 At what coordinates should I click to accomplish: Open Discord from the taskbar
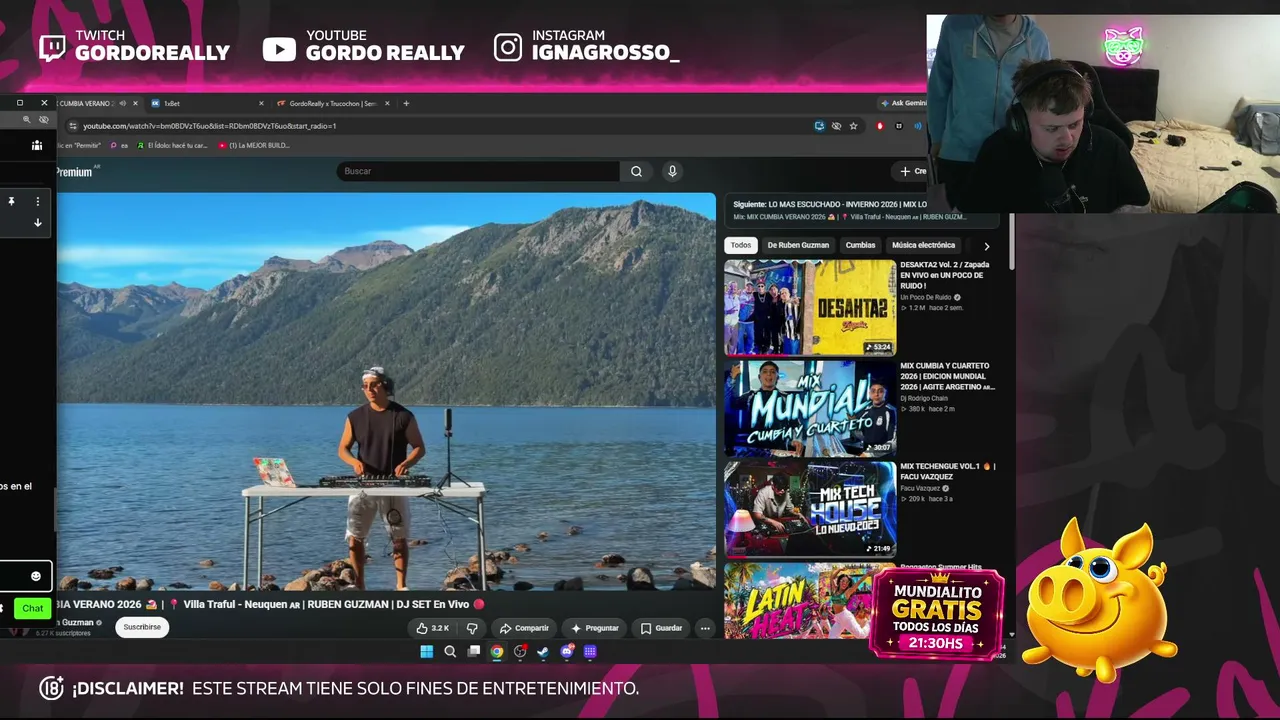pos(567,652)
